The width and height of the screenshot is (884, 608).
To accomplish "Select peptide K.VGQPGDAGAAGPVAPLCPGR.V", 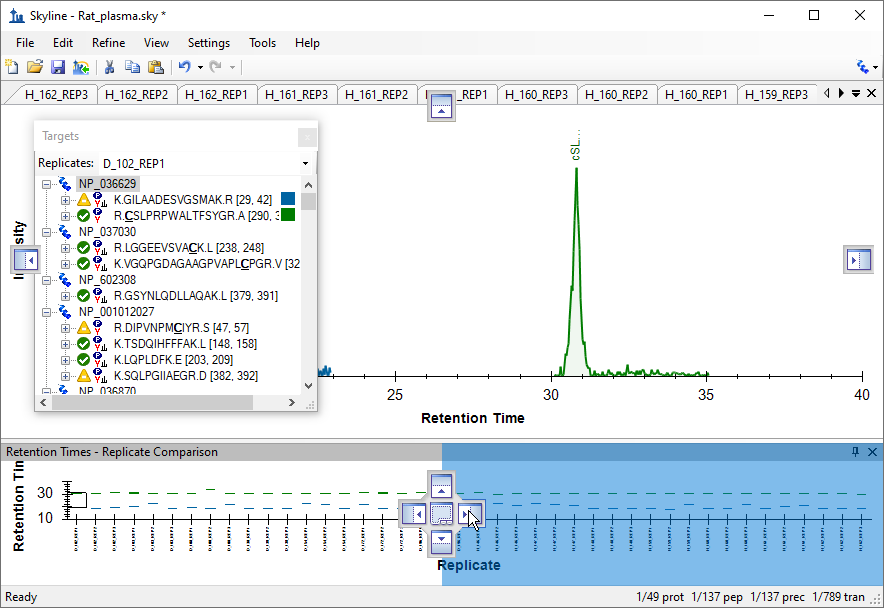I will click(206, 263).
